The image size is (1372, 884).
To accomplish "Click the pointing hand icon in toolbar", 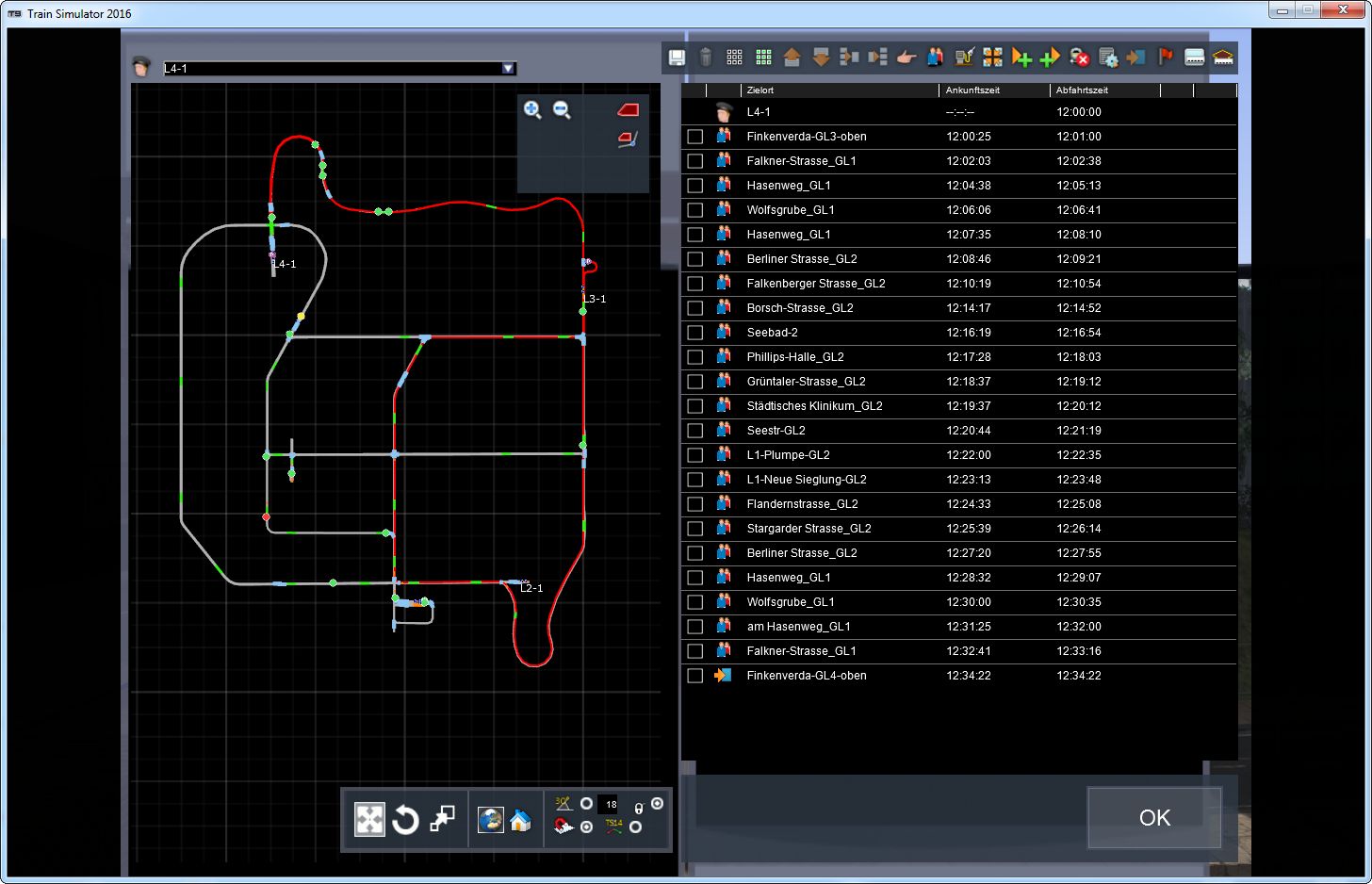I will 906,57.
